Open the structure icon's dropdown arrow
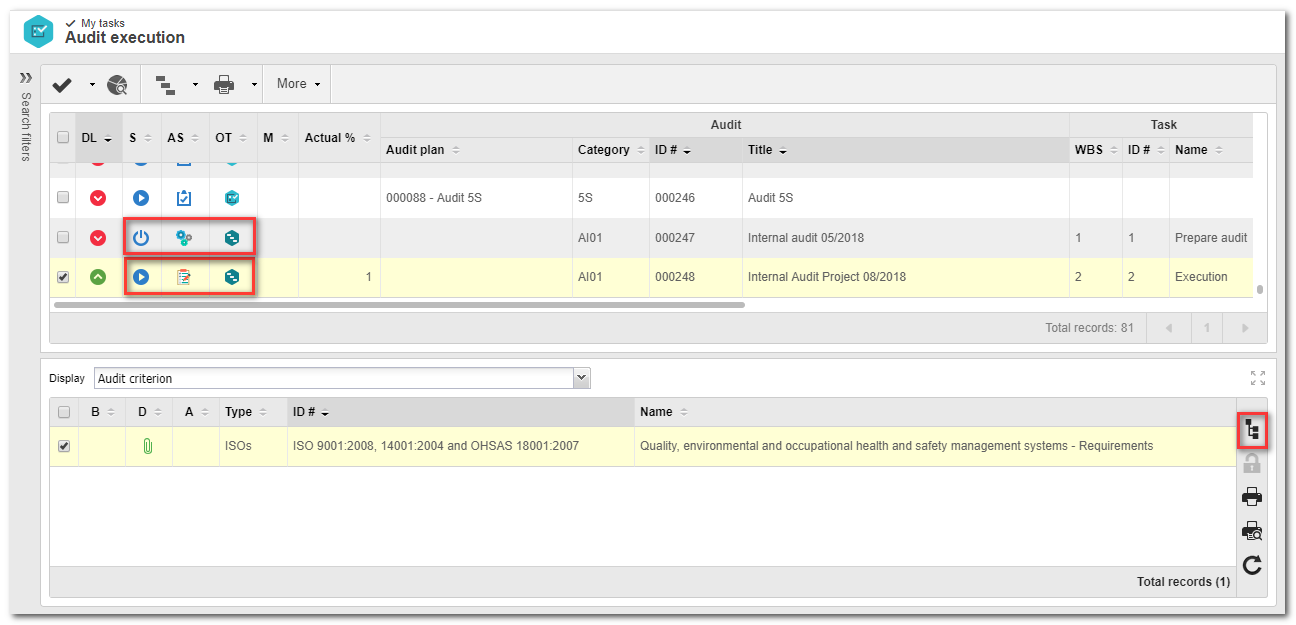 [x=195, y=85]
